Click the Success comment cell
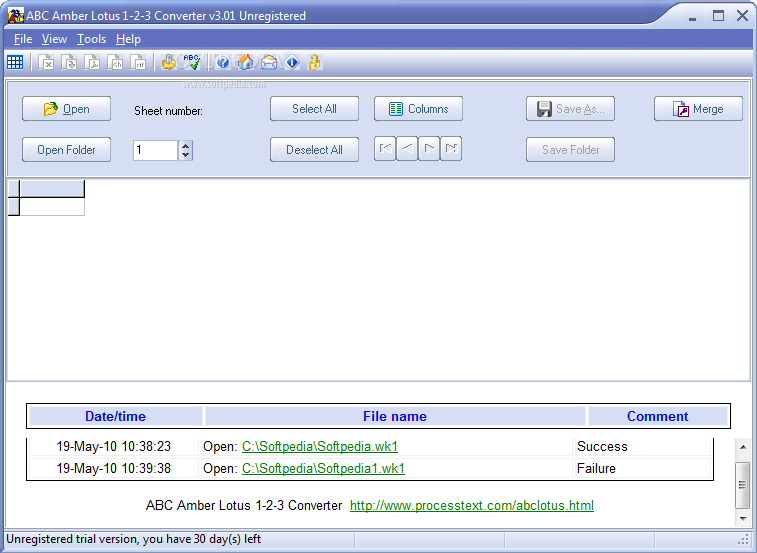The width and height of the screenshot is (757, 553). pyautogui.click(x=644, y=446)
